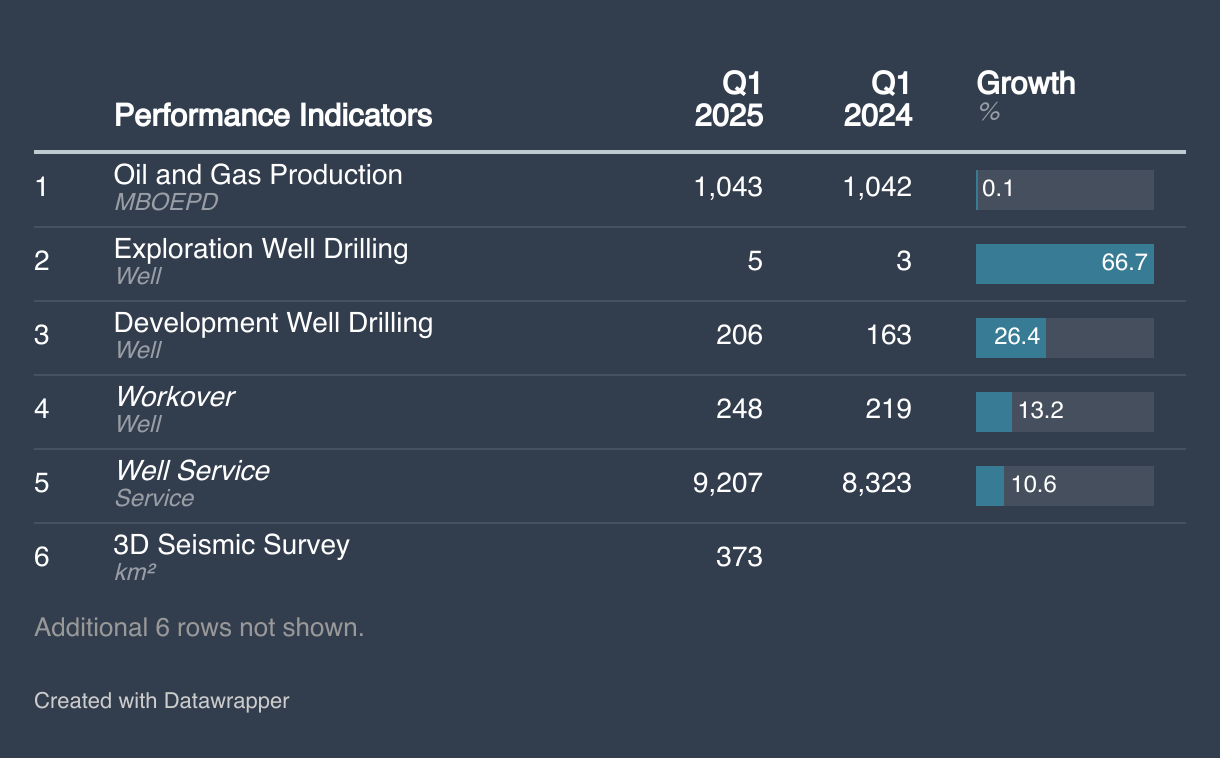Click the Q1 2025 column header

pos(728,99)
